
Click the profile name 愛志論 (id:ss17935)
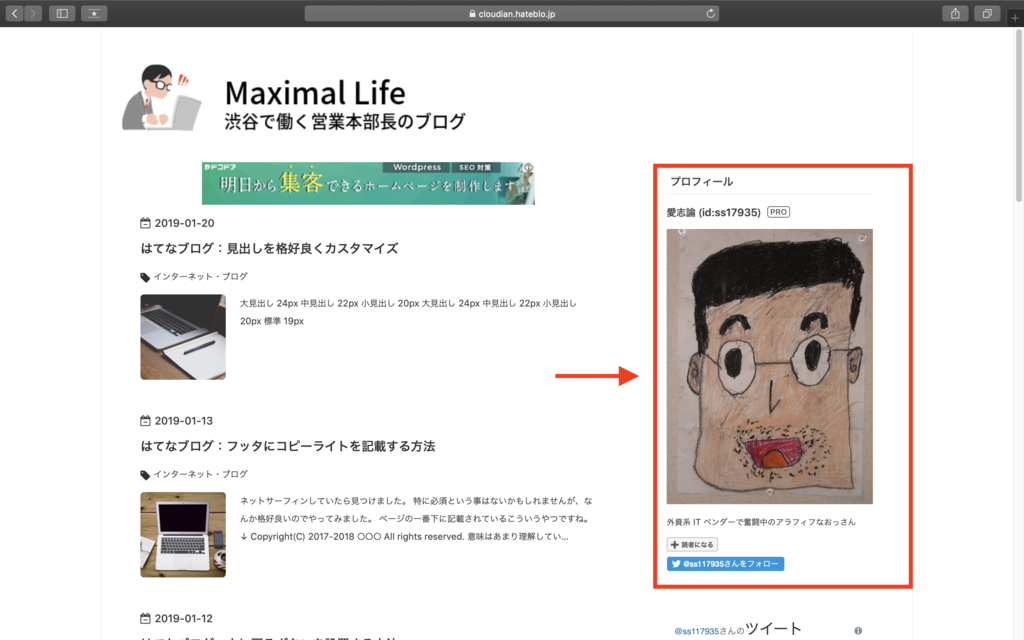(x=713, y=212)
